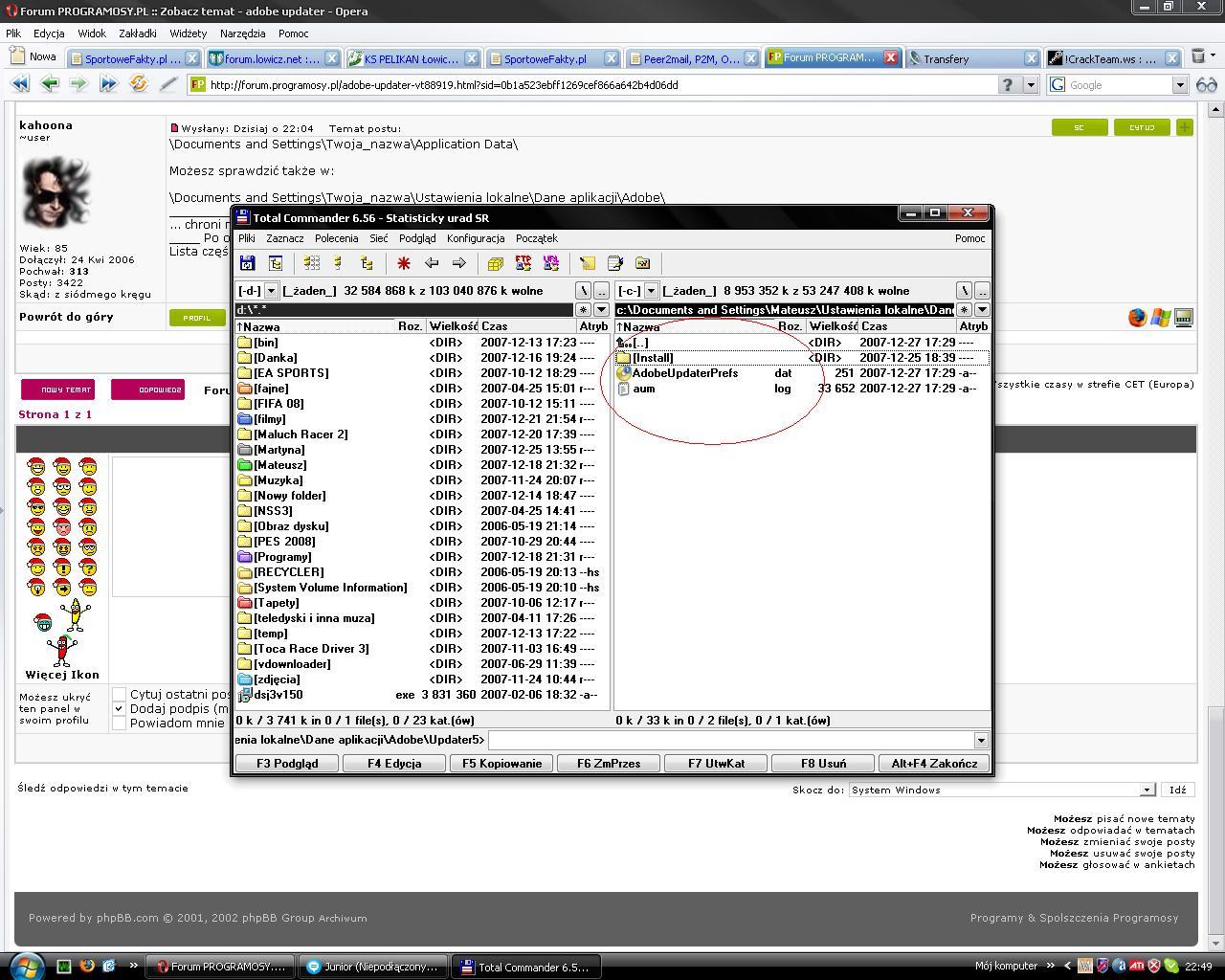Click the Firefox icon in the forum post footer

(x=1137, y=318)
